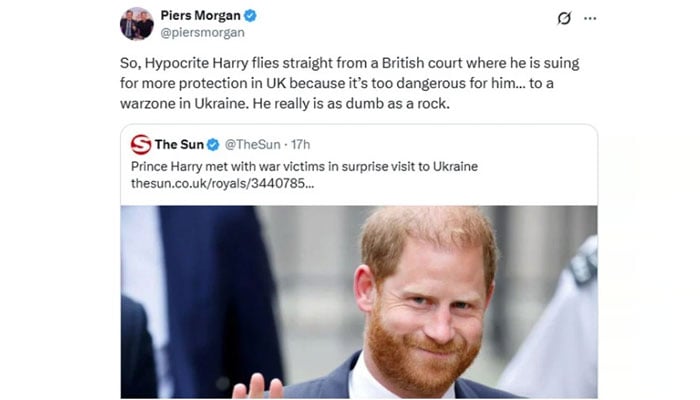Click the waving hand in the photo

click(254, 386)
